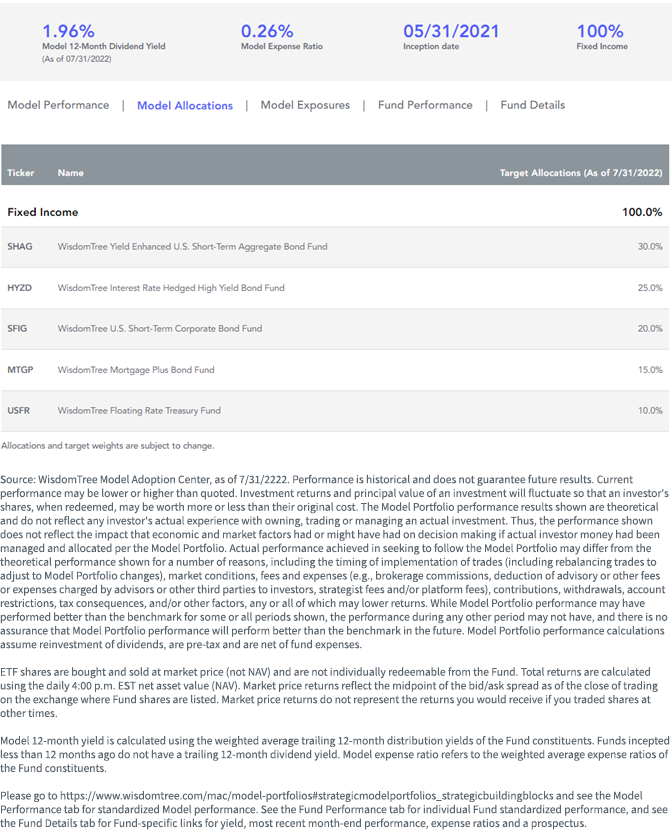Open WisdomTree Floating Rate Treasury Fund name
Screen dimensions: 672x840
tap(139, 410)
